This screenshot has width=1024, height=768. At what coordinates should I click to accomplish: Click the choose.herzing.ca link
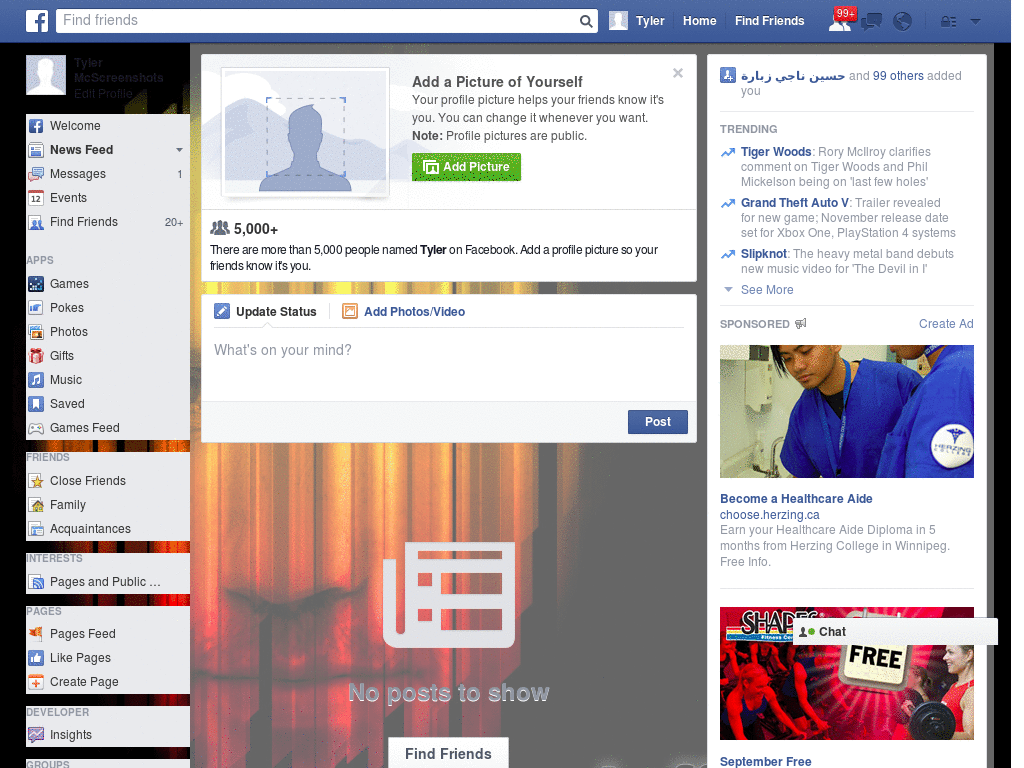tap(769, 515)
